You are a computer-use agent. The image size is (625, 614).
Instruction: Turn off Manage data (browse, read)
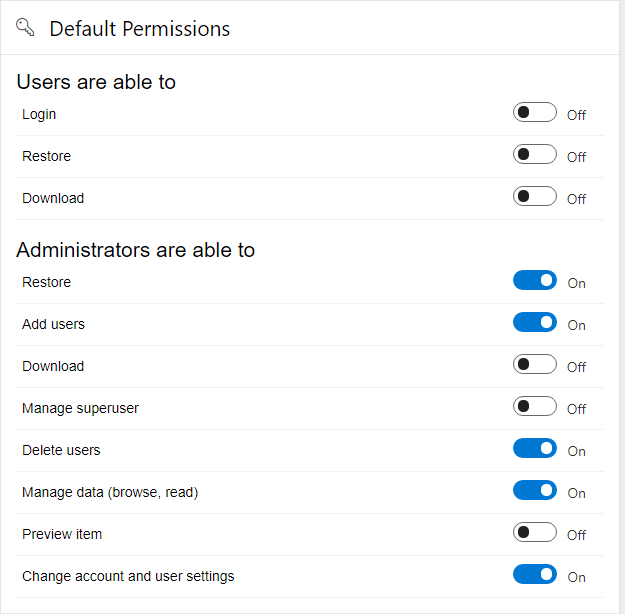tap(535, 491)
